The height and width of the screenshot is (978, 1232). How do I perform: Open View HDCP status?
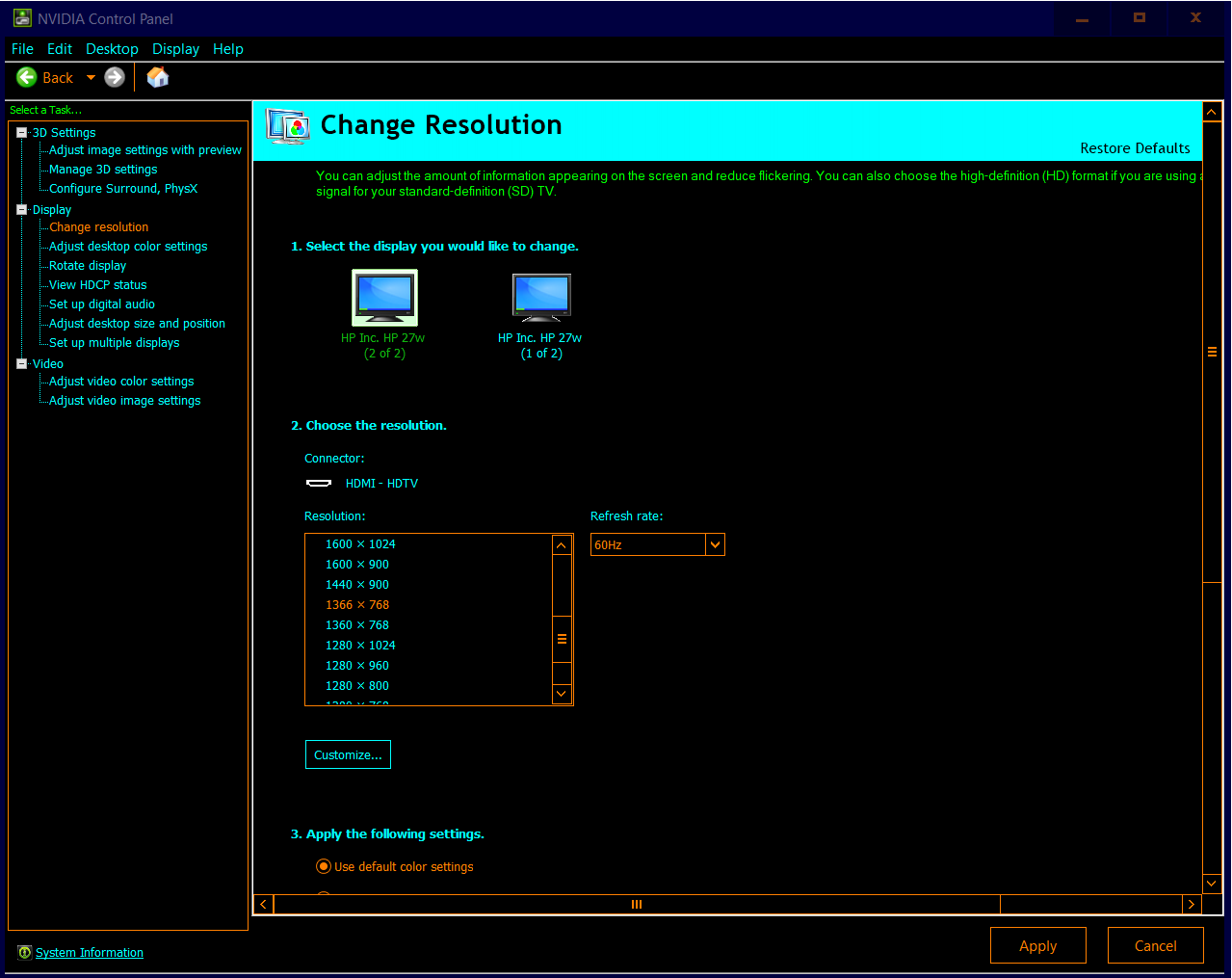coord(98,285)
